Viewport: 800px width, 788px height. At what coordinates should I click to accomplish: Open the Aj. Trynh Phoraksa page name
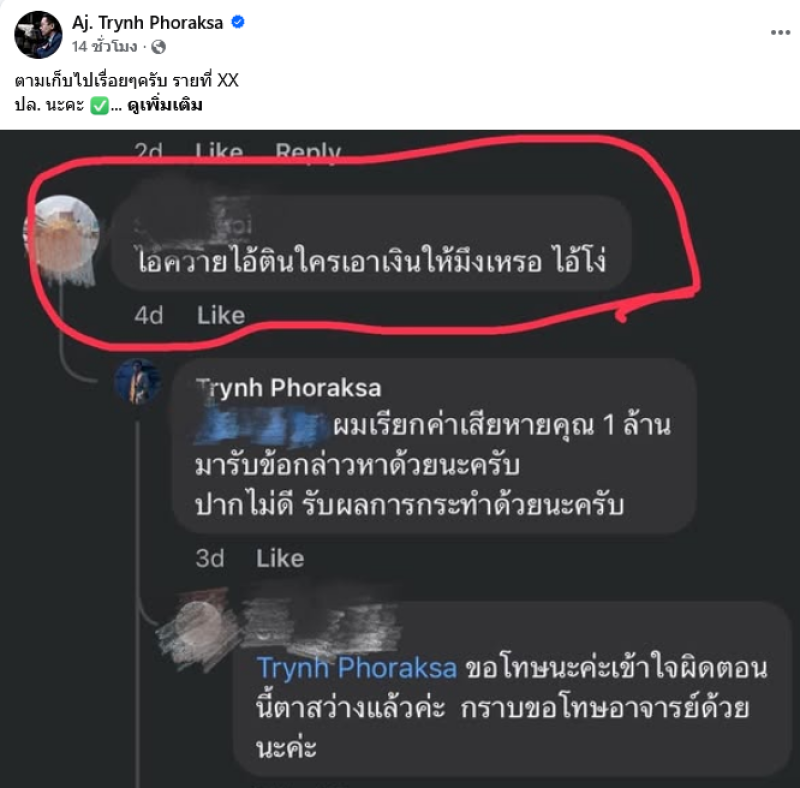pos(147,22)
